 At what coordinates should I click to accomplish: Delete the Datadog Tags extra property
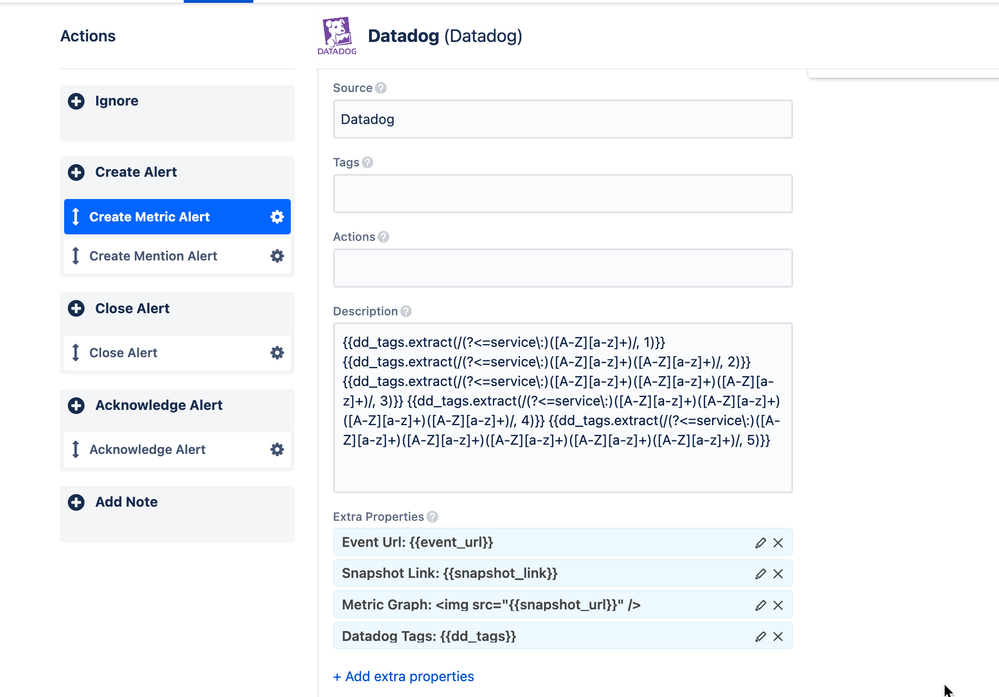coord(778,636)
